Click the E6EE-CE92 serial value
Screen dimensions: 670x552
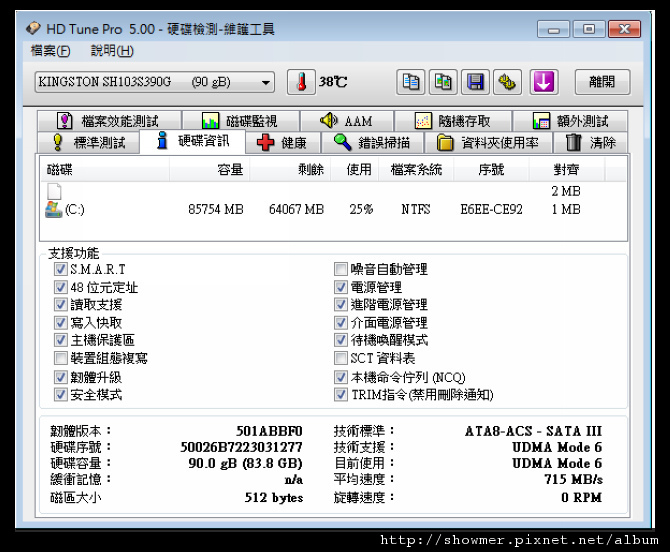[491, 209]
